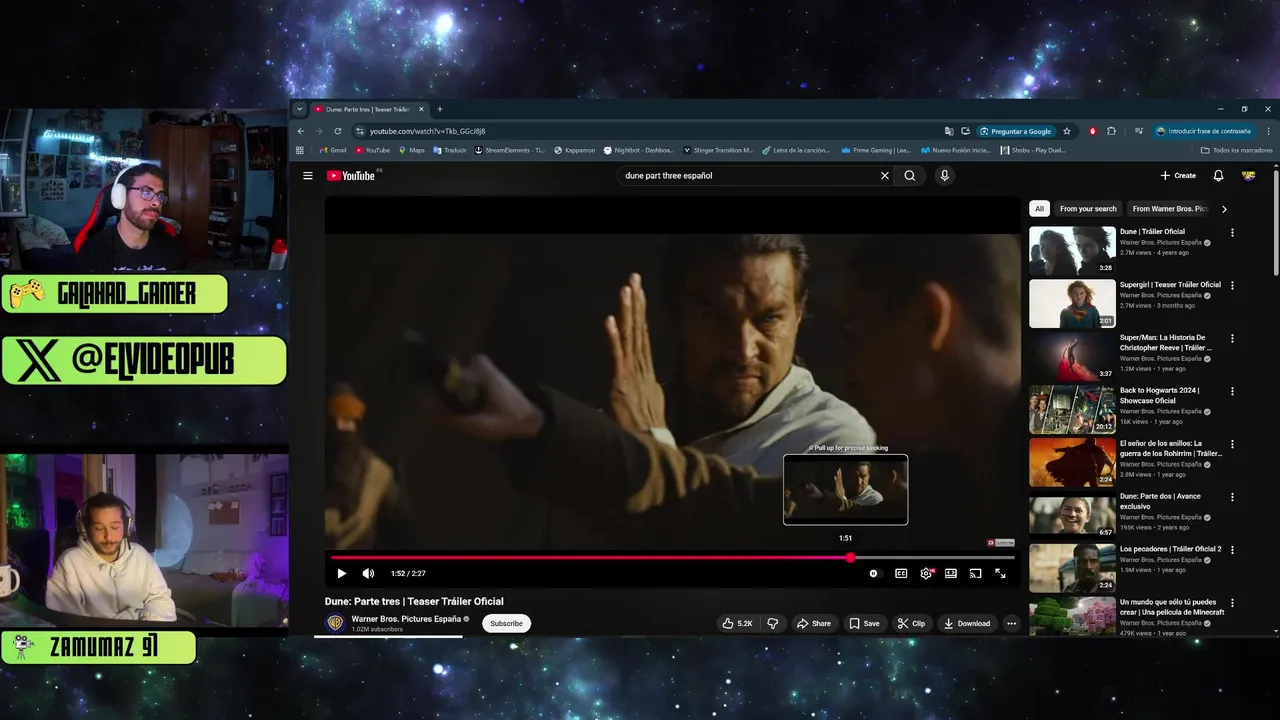Like the video with 5.2K likes
This screenshot has height=720, width=1280.
click(x=738, y=624)
